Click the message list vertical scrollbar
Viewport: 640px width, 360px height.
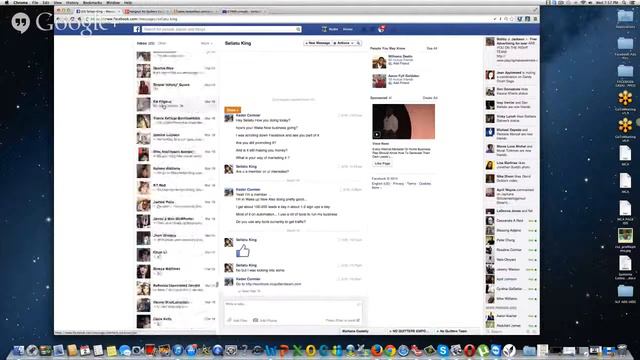pos(217,284)
